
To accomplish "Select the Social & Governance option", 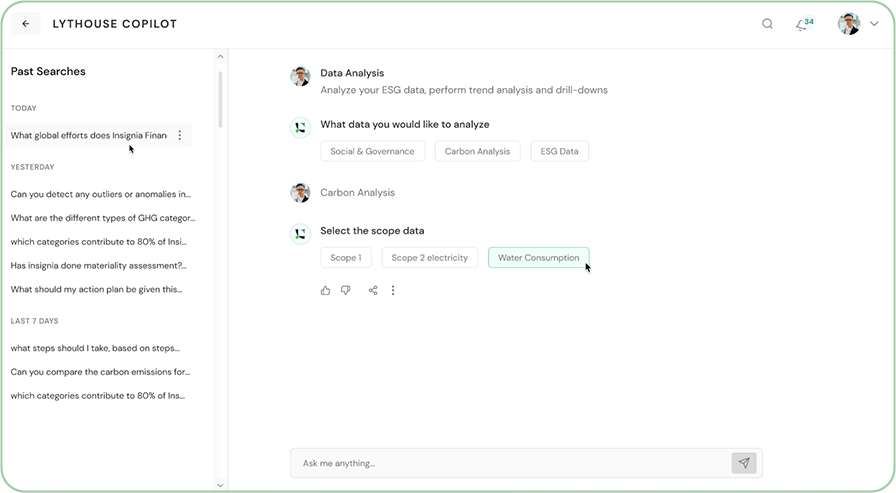I will click(x=373, y=151).
